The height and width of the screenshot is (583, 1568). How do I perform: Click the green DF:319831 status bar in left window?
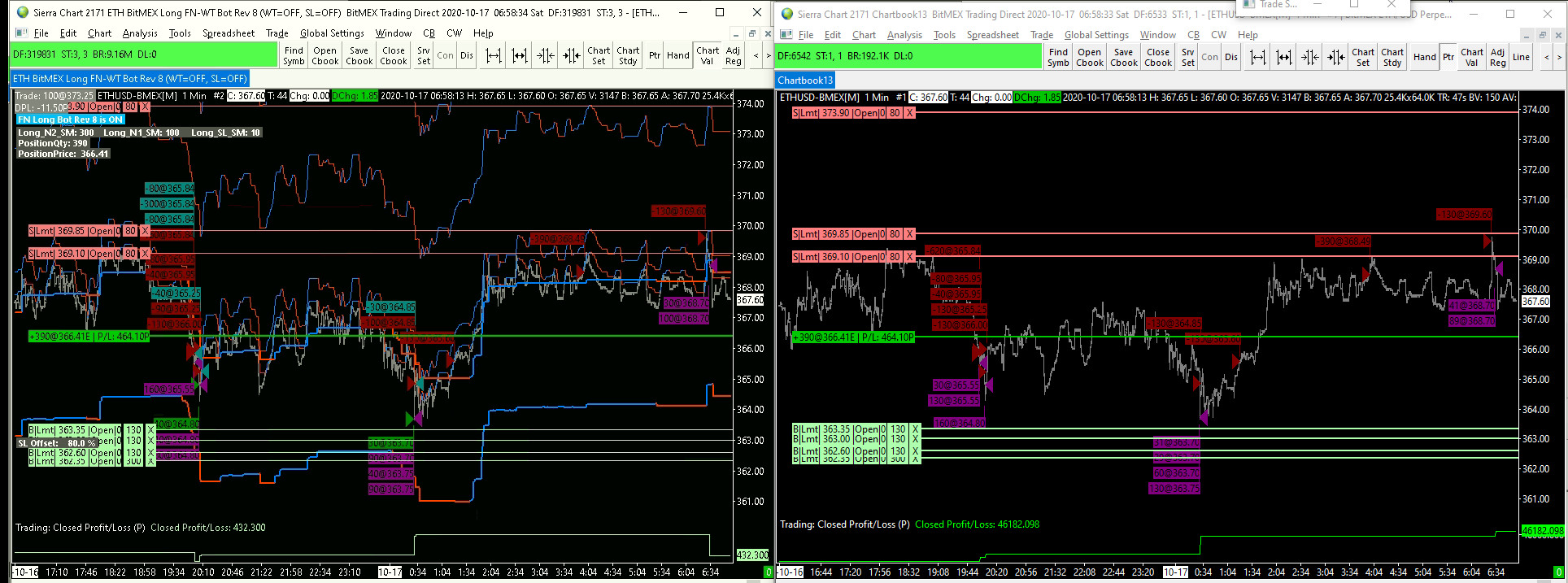click(x=144, y=54)
